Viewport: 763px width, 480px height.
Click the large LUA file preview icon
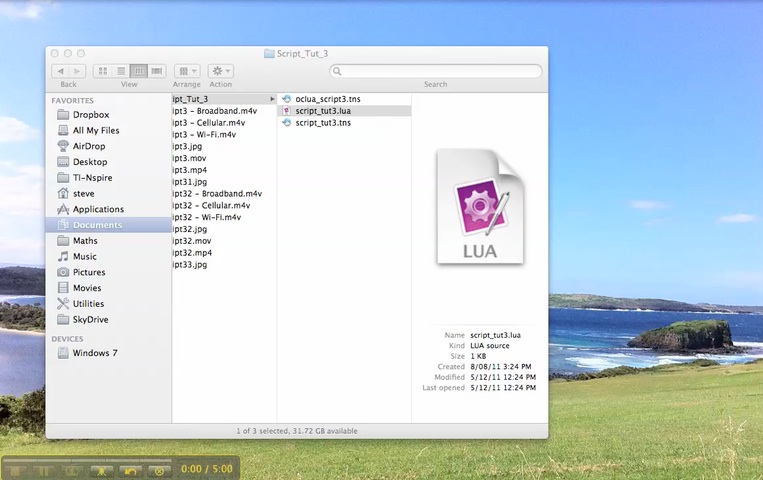[480, 207]
